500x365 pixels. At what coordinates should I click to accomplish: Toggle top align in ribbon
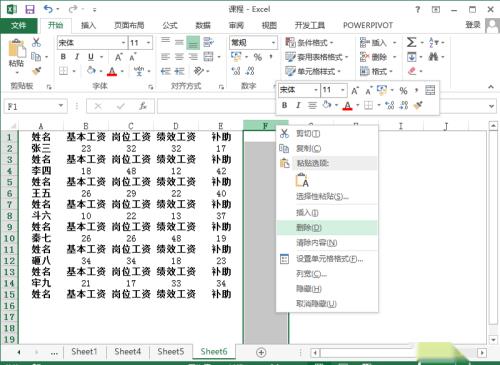tap(165, 42)
